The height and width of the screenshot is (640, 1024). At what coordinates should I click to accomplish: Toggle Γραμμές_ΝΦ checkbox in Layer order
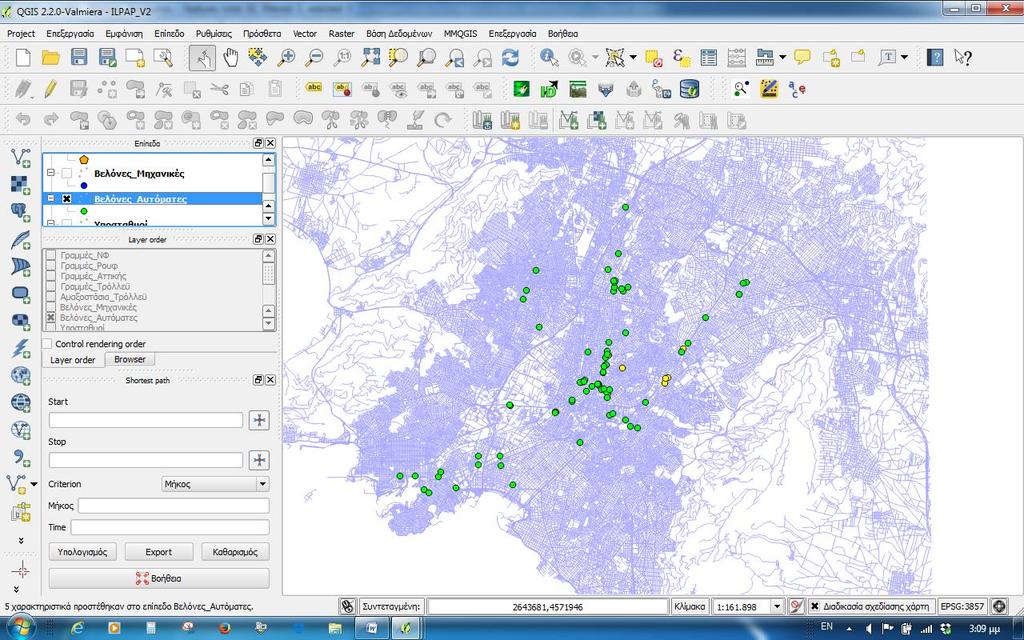tap(51, 255)
